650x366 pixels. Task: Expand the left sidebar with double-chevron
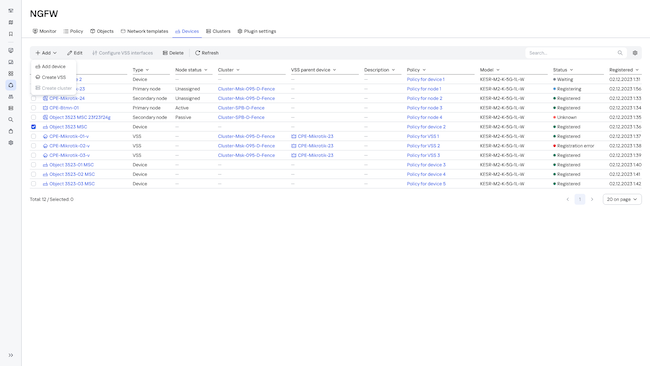click(x=11, y=355)
